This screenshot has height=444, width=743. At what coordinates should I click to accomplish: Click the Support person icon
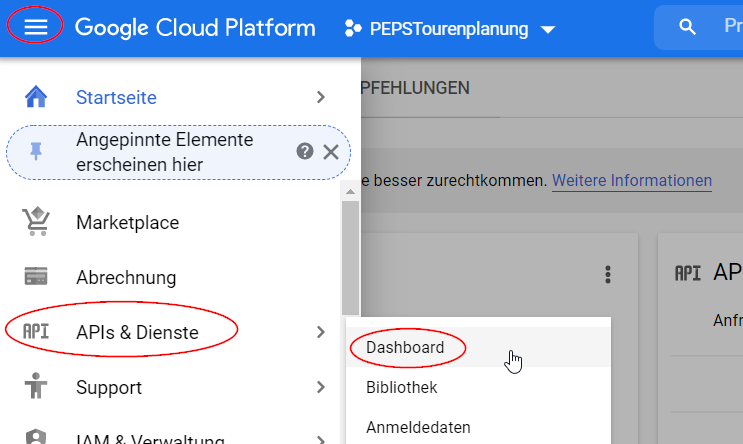(36, 387)
